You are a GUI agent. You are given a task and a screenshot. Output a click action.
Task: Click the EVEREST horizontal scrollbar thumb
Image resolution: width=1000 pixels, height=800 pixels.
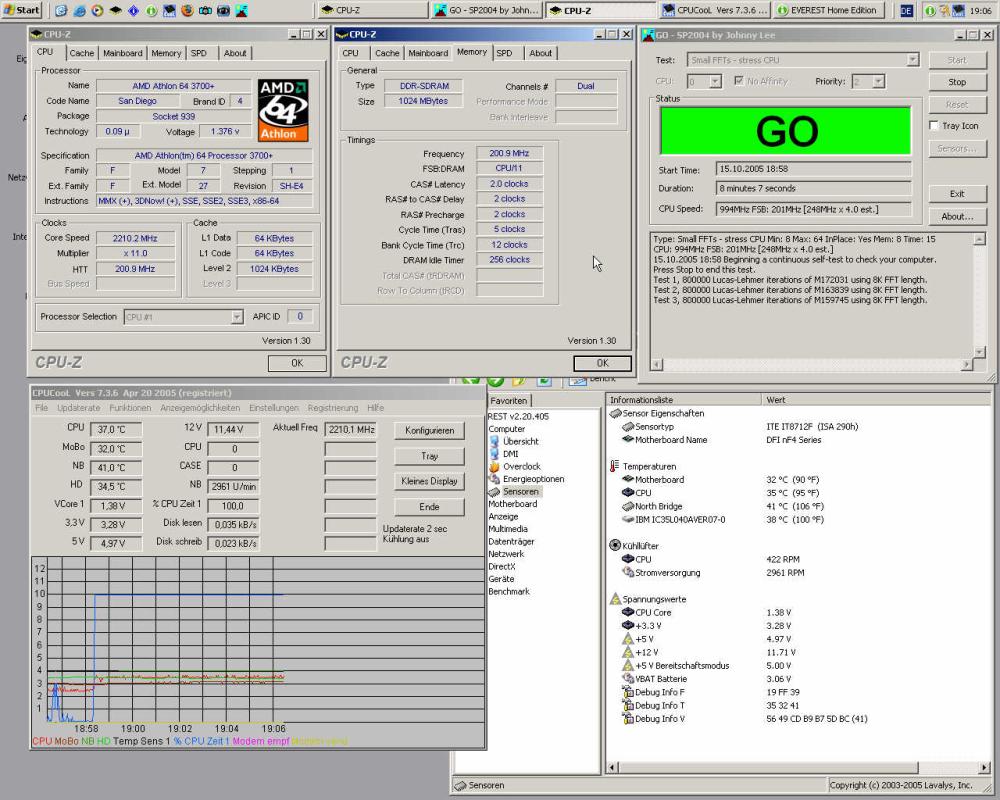click(x=768, y=767)
